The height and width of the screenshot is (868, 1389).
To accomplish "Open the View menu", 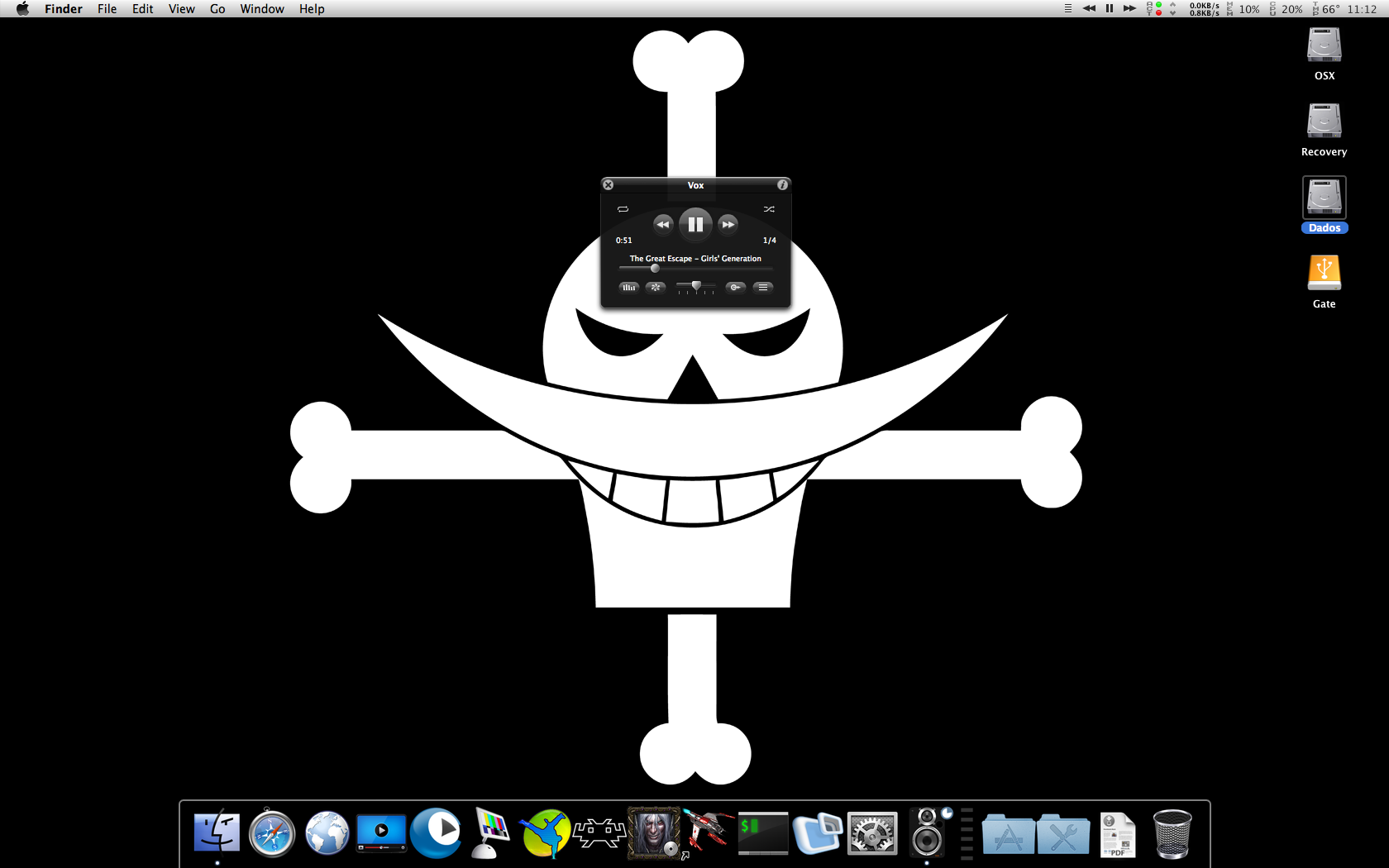I will (181, 9).
